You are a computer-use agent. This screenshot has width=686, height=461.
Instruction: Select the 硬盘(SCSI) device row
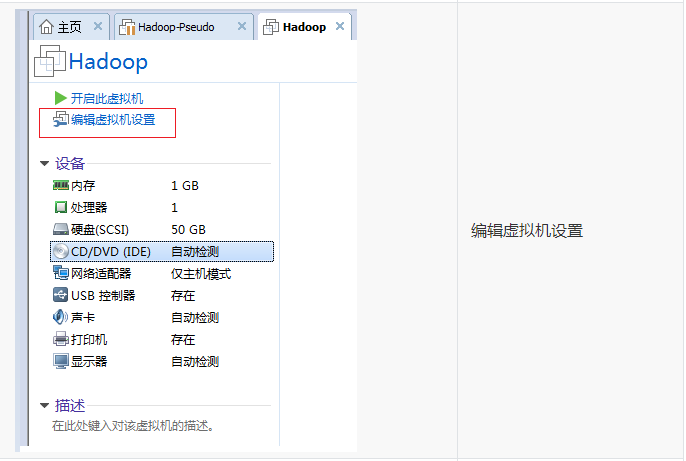[x=161, y=230]
